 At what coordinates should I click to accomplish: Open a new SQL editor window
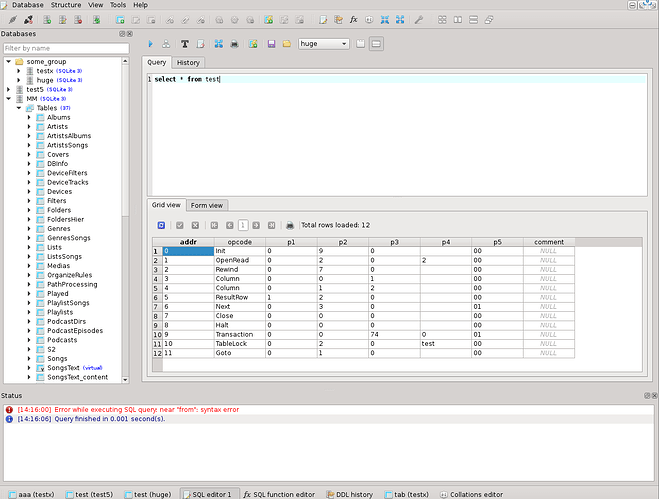click(x=323, y=20)
